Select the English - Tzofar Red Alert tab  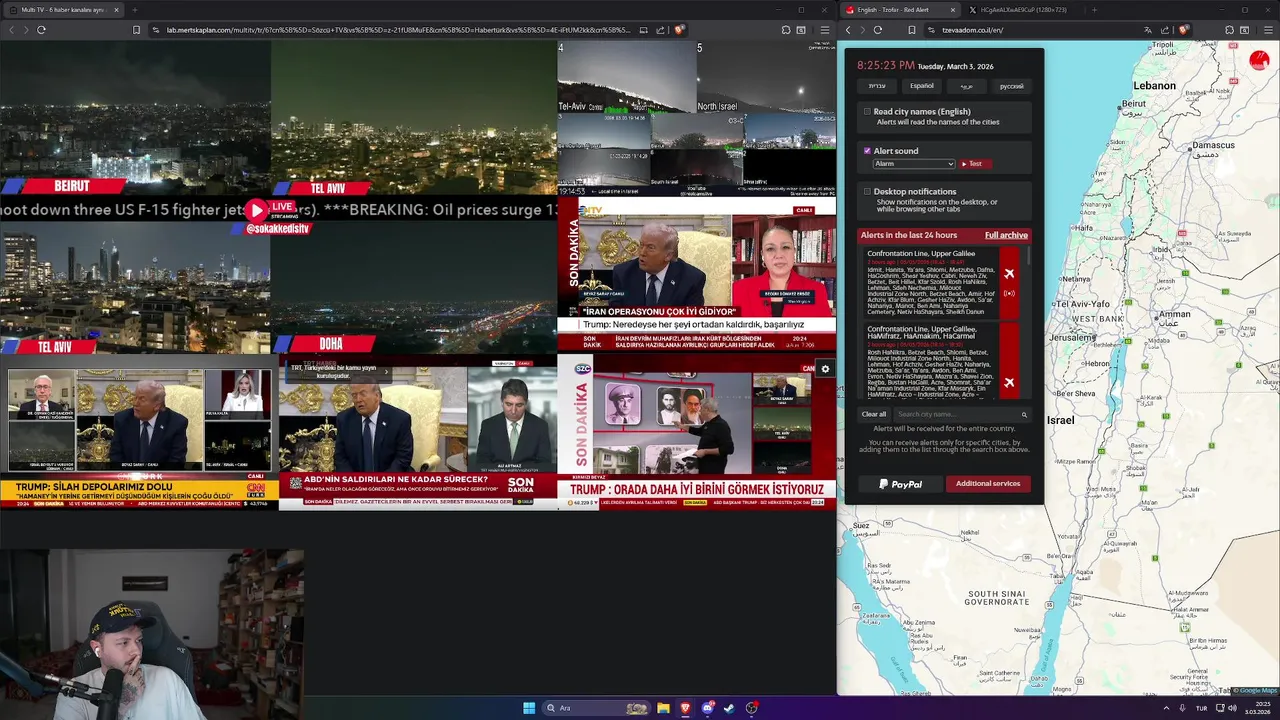[x=900, y=10]
